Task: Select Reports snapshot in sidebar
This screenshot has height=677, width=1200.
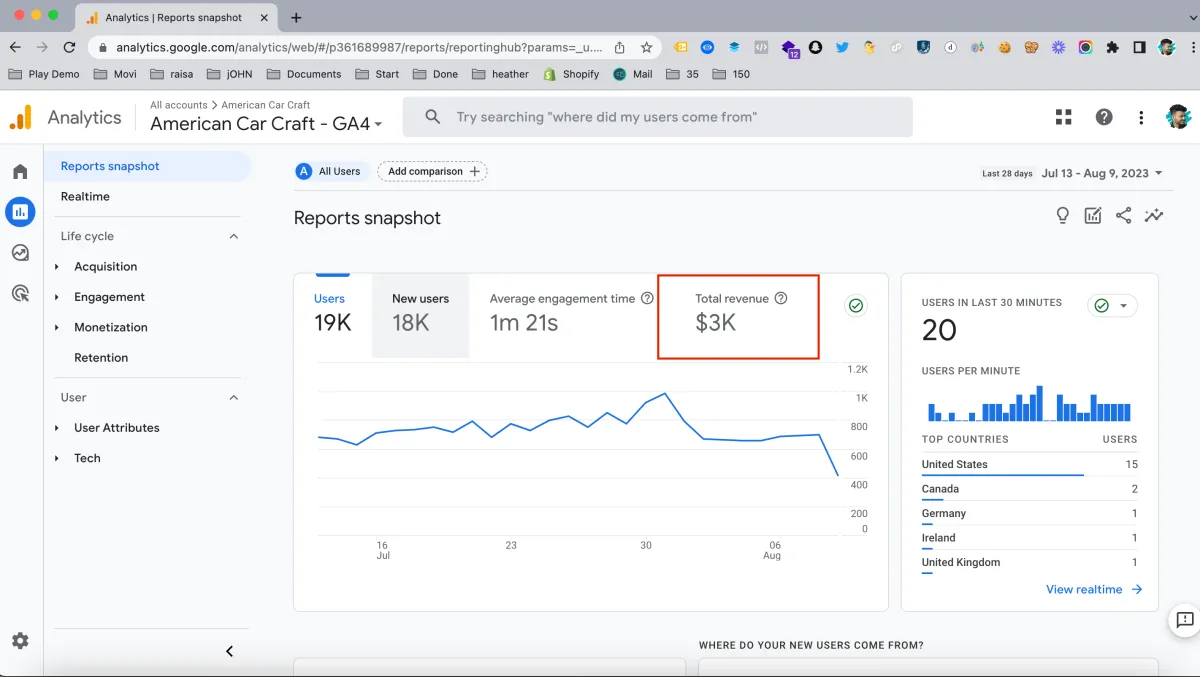Action: pyautogui.click(x=148, y=166)
